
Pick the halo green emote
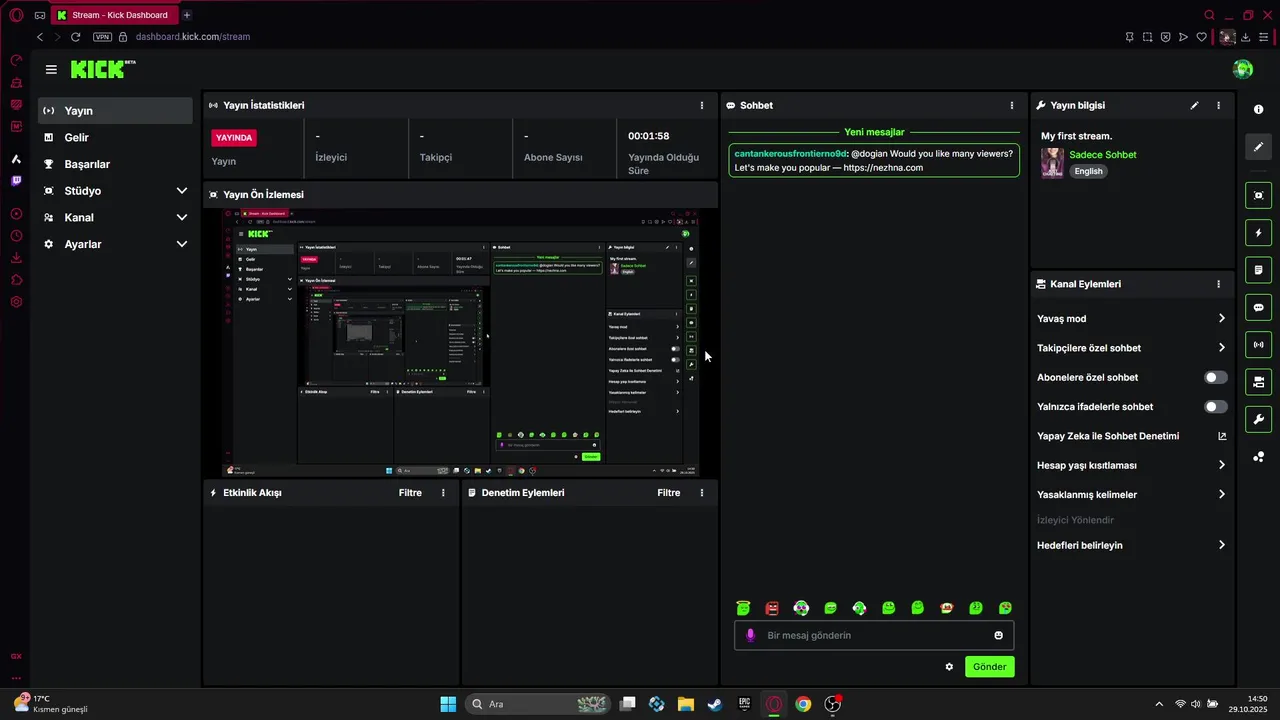click(x=743, y=608)
